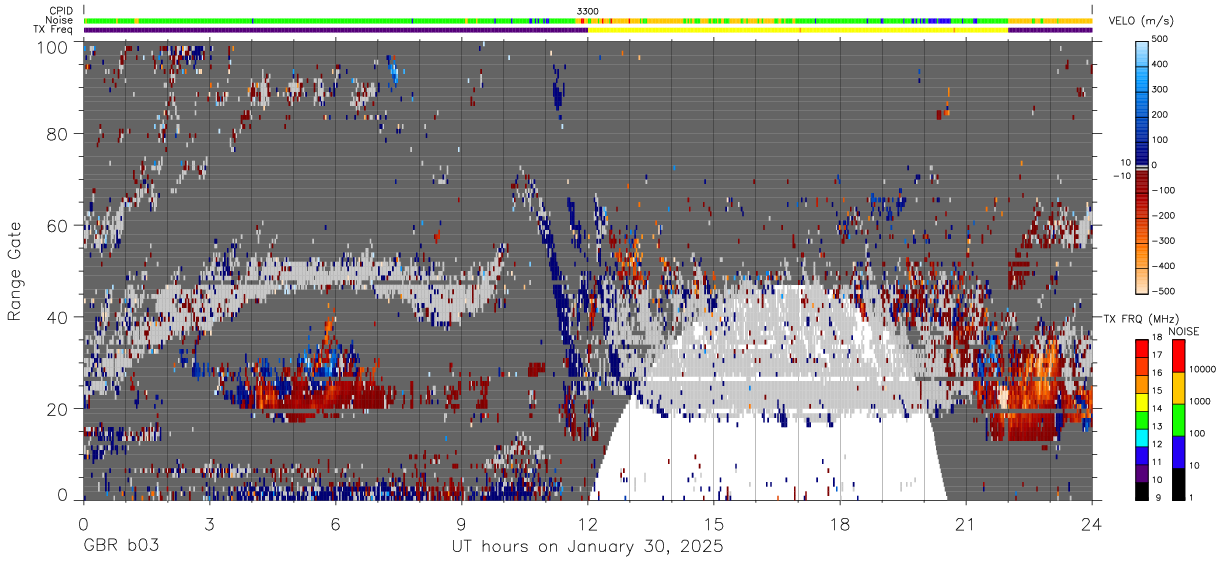Viewport: 1228px width, 567px height.
Task: Click the −300 label on velocity scale
Action: click(1163, 240)
